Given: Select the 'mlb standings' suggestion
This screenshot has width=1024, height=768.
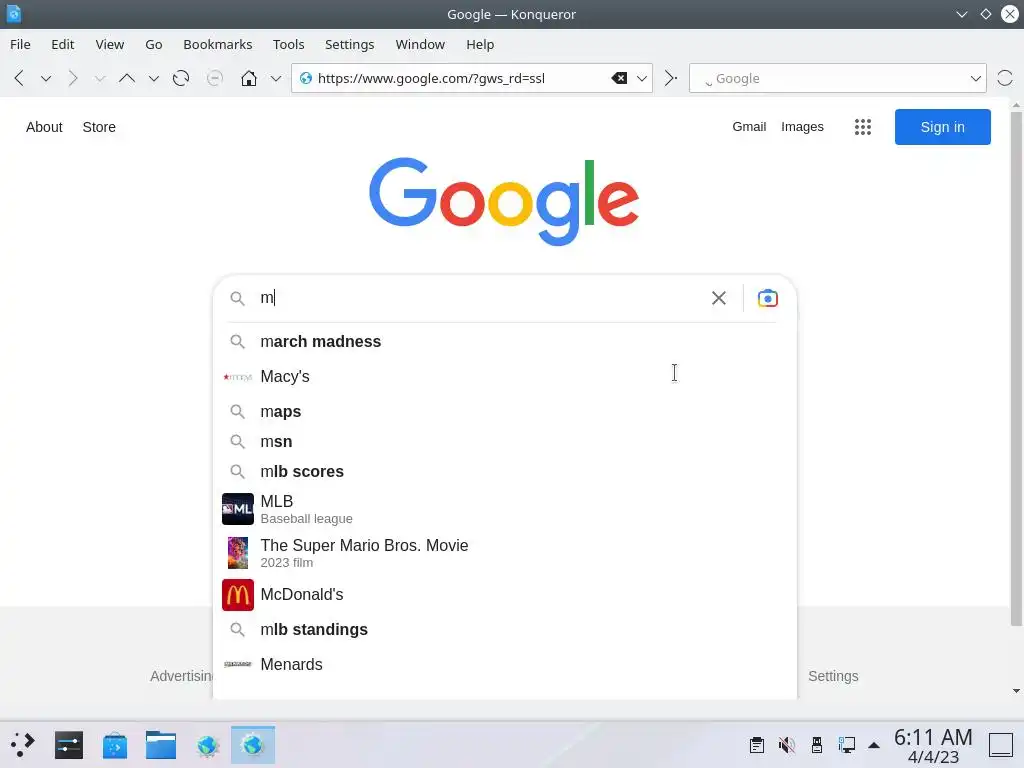Looking at the screenshot, I should 504,630.
